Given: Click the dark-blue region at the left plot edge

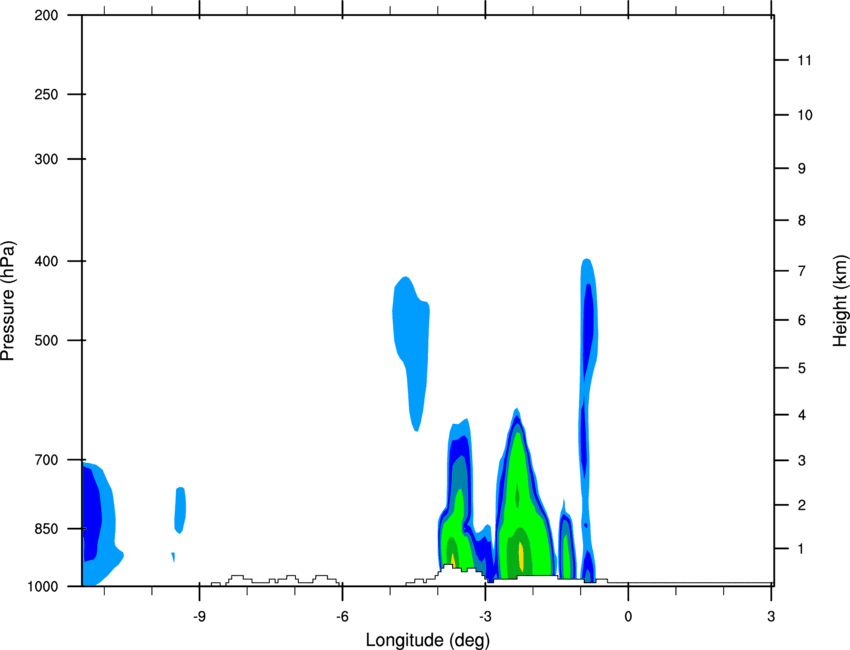Looking at the screenshot, I should tap(91, 512).
